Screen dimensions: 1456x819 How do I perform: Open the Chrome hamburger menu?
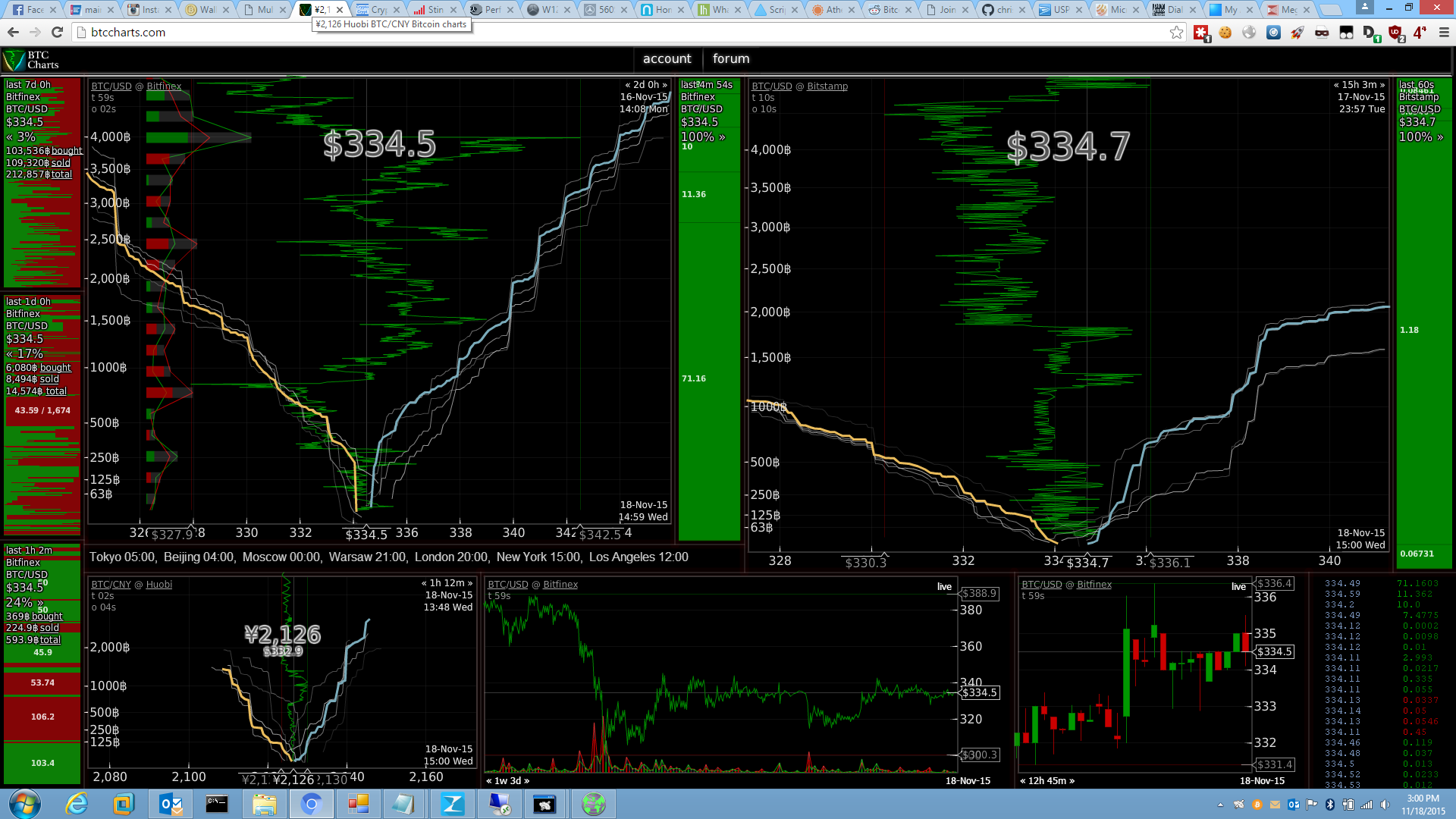(1444, 32)
